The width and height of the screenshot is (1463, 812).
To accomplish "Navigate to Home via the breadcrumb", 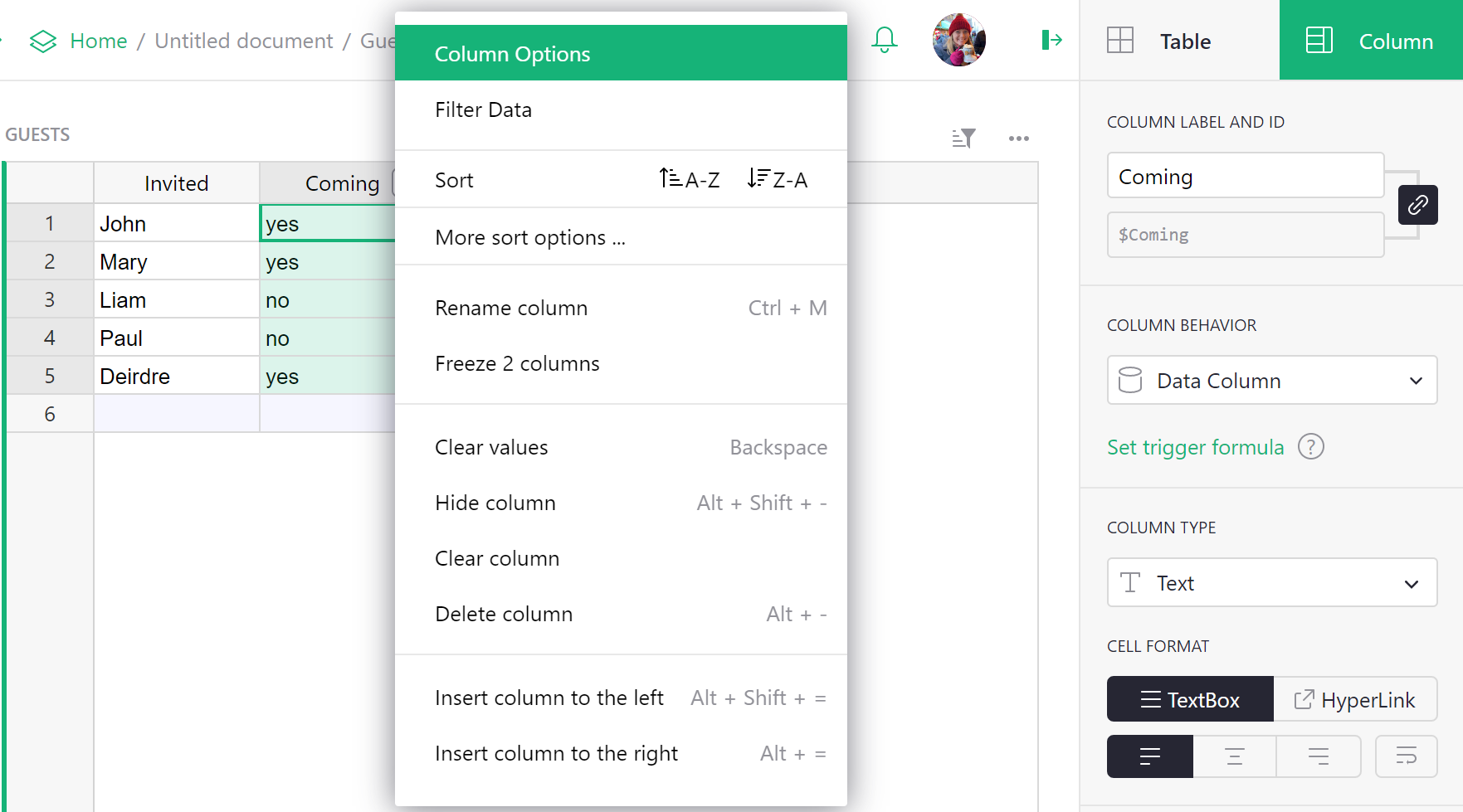I will point(98,40).
